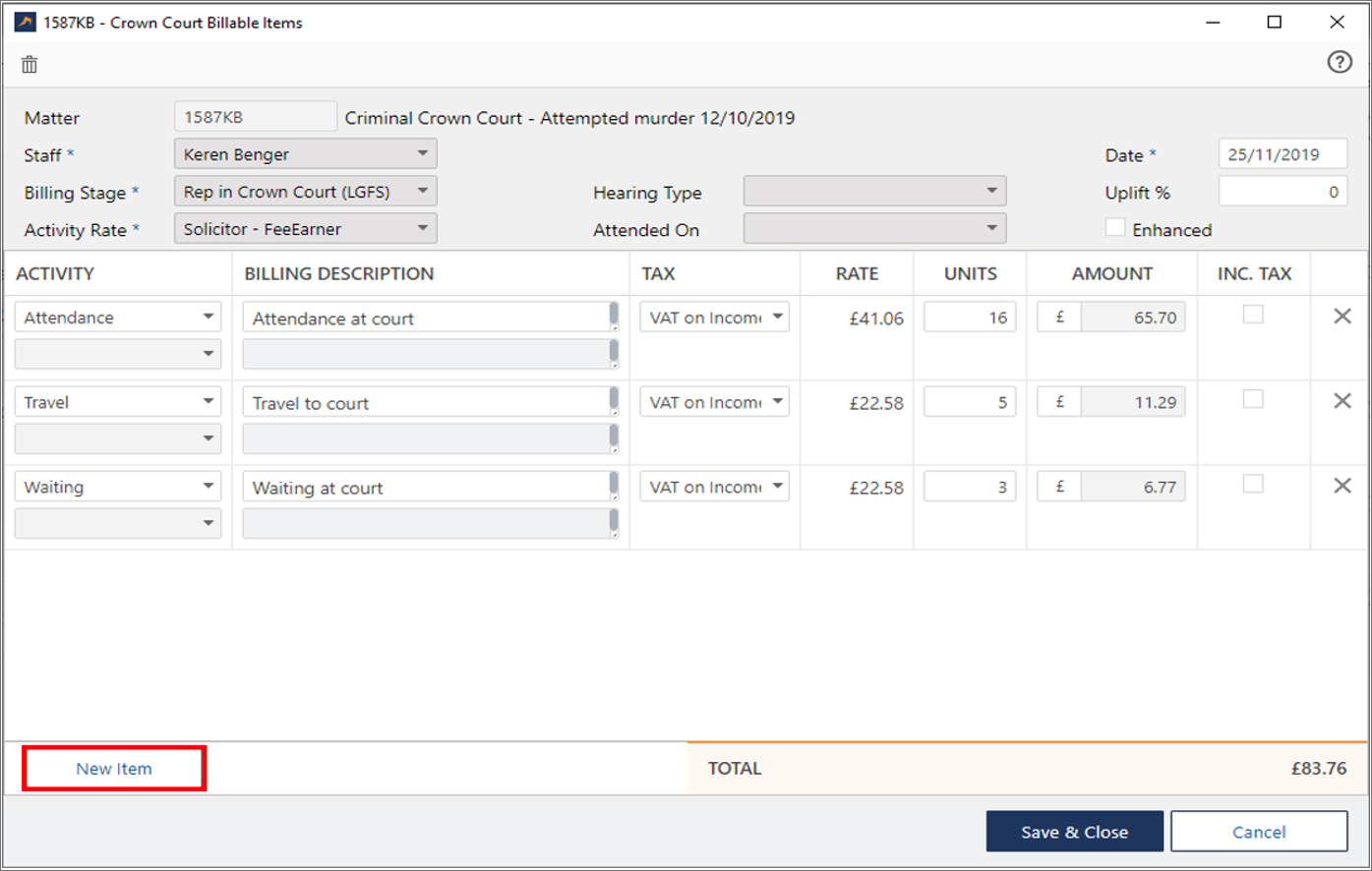
Task: Click the units field showing 16
Action: (969, 318)
